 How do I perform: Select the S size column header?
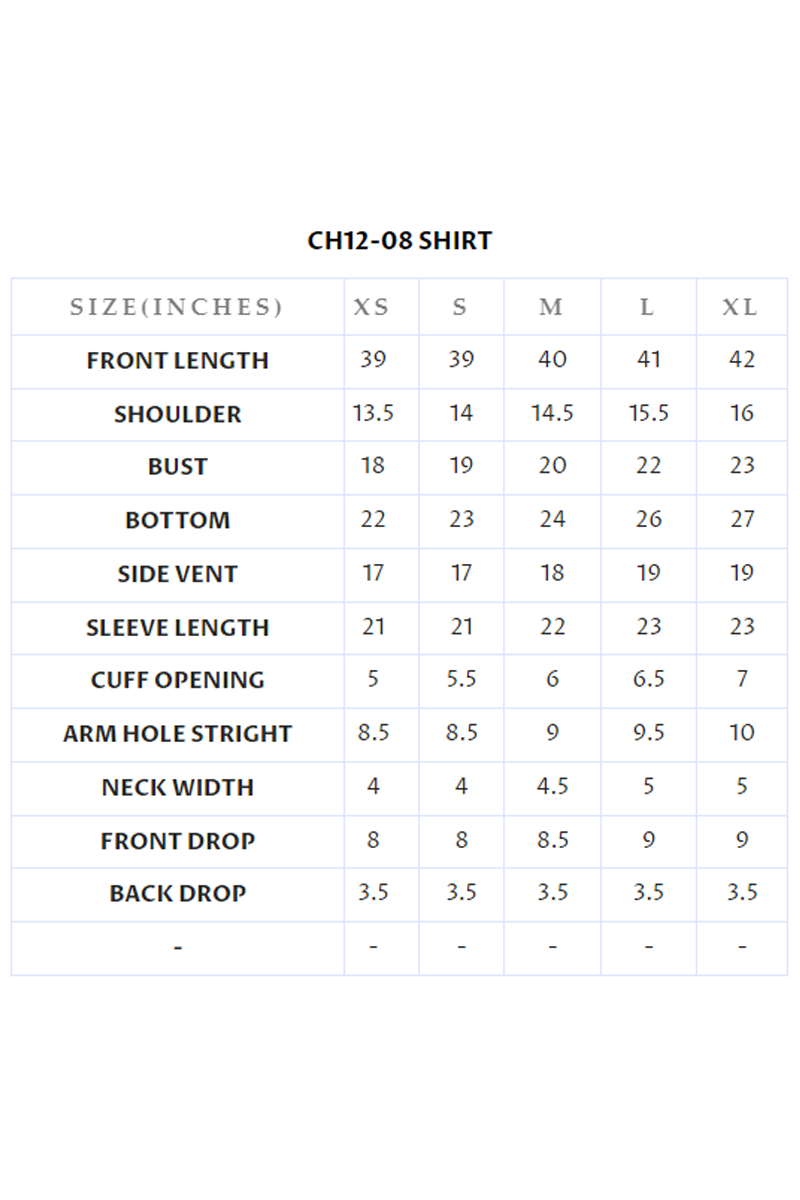click(x=460, y=307)
